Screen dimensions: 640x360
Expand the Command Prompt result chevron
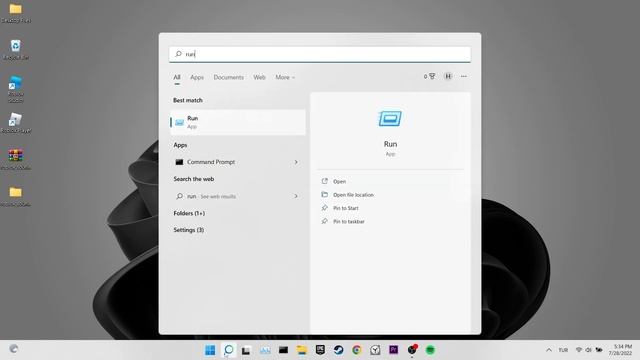pos(296,162)
